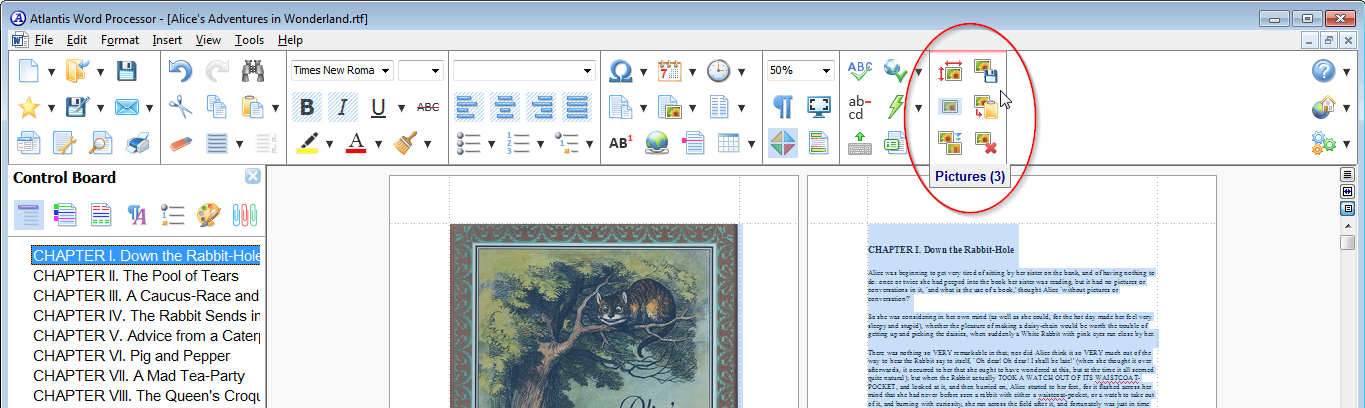Click the spell check ABC checkmark icon
Image resolution: width=1365 pixels, height=408 pixels.
click(860, 71)
